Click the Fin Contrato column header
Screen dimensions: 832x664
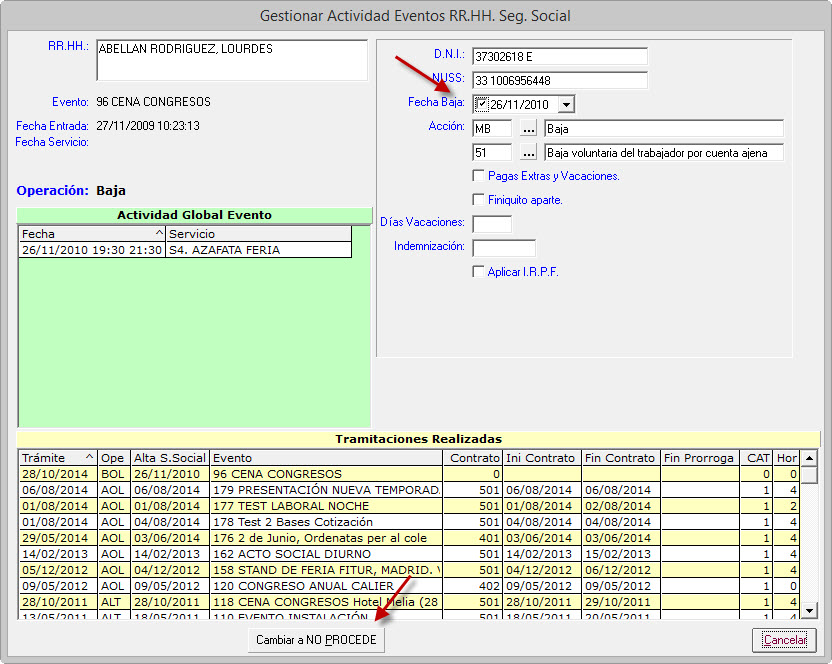point(620,458)
